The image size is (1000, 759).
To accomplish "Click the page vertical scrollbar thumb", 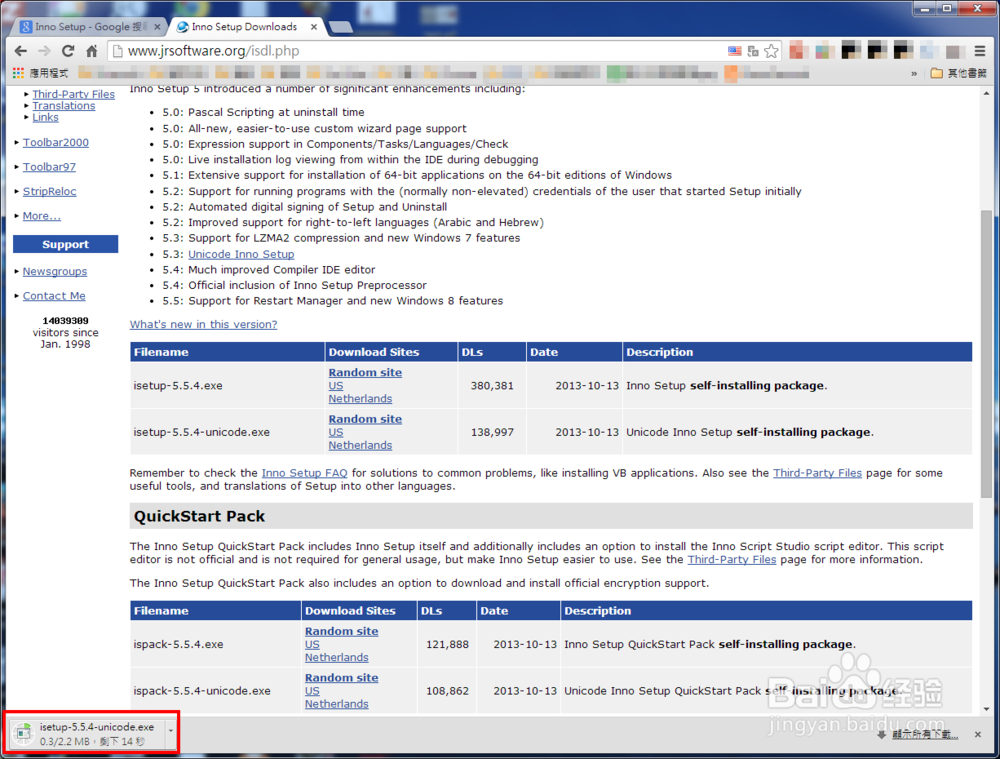I will 987,354.
